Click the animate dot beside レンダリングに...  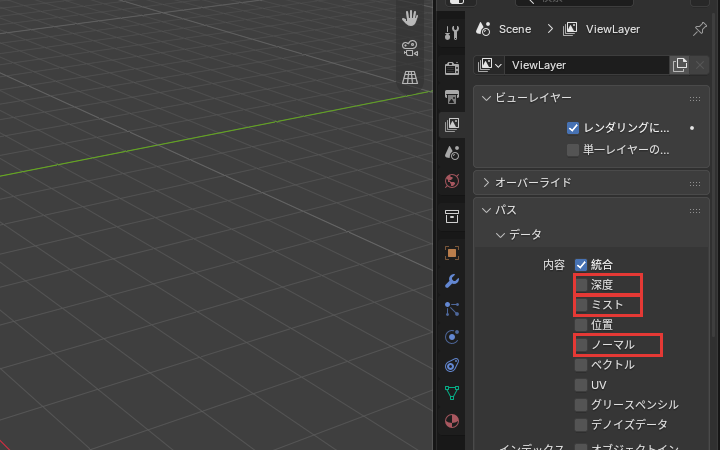click(692, 128)
